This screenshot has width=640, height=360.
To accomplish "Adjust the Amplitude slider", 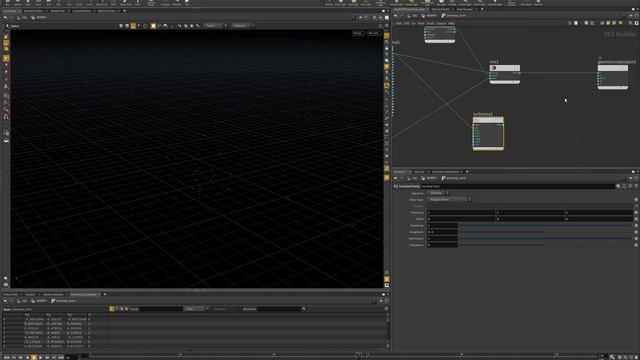I will pos(546,225).
